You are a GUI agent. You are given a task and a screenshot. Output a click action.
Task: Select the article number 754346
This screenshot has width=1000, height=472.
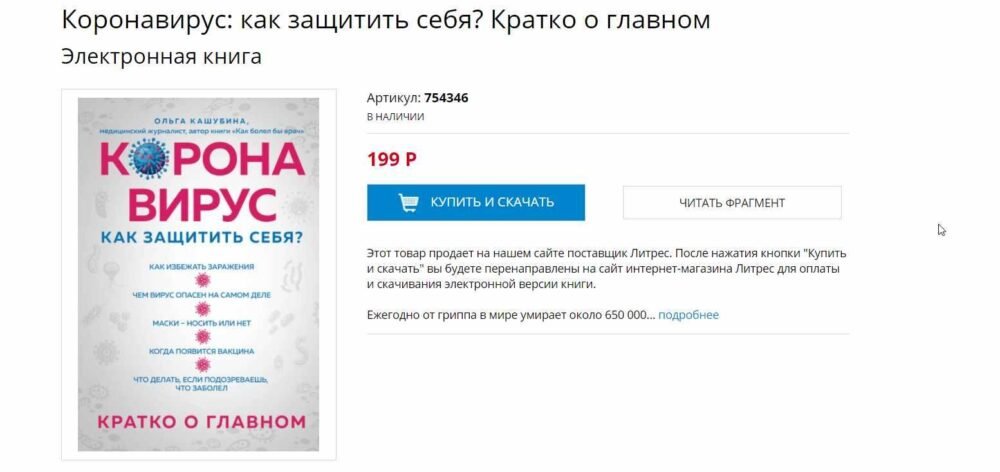point(446,98)
